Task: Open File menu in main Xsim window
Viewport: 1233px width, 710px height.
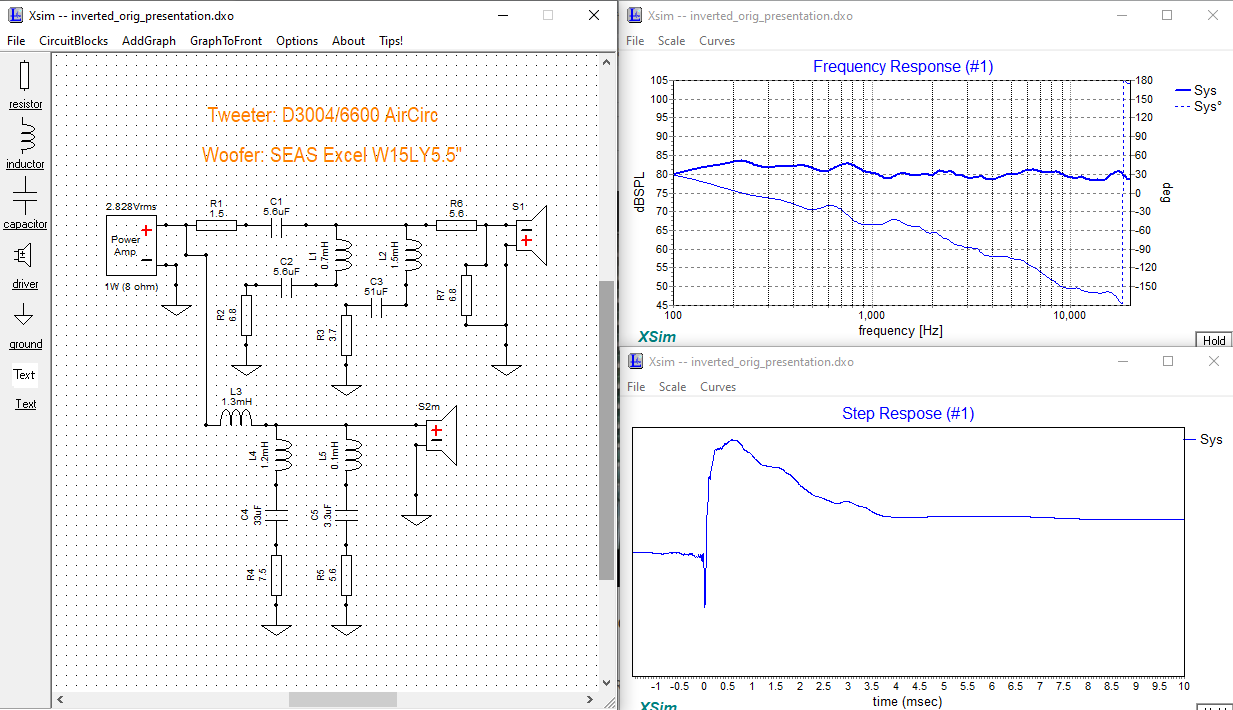Action: [x=16, y=41]
